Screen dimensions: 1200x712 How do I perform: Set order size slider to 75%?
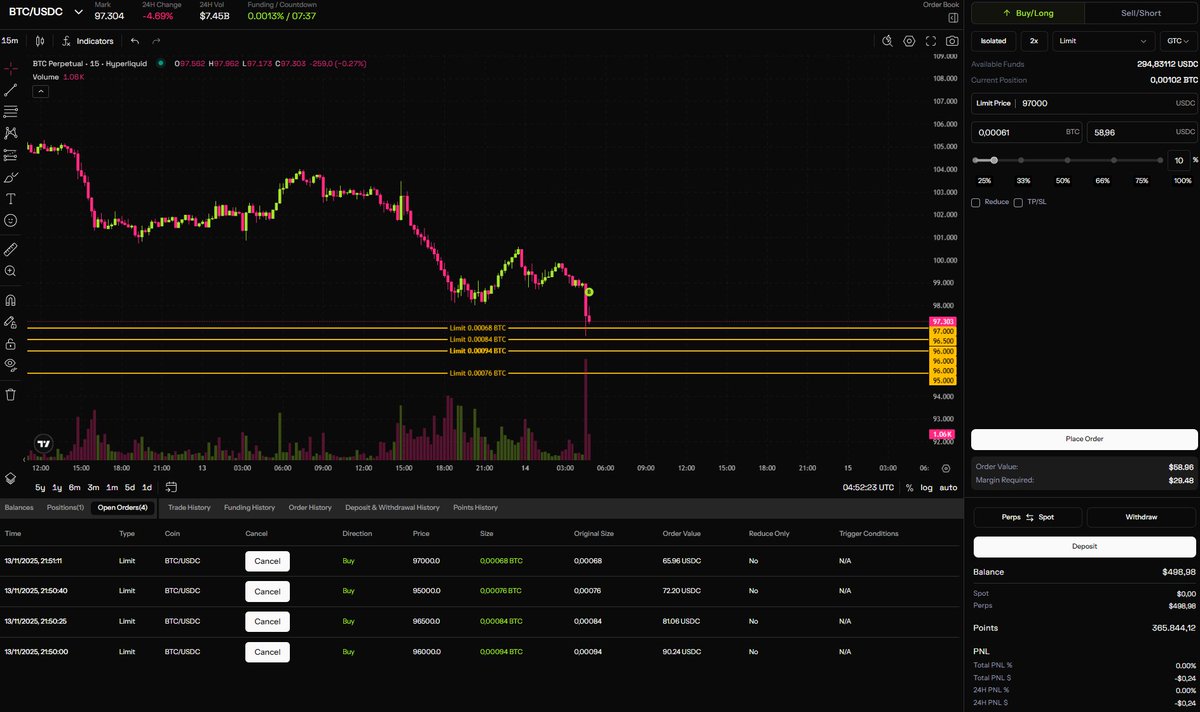(1141, 182)
